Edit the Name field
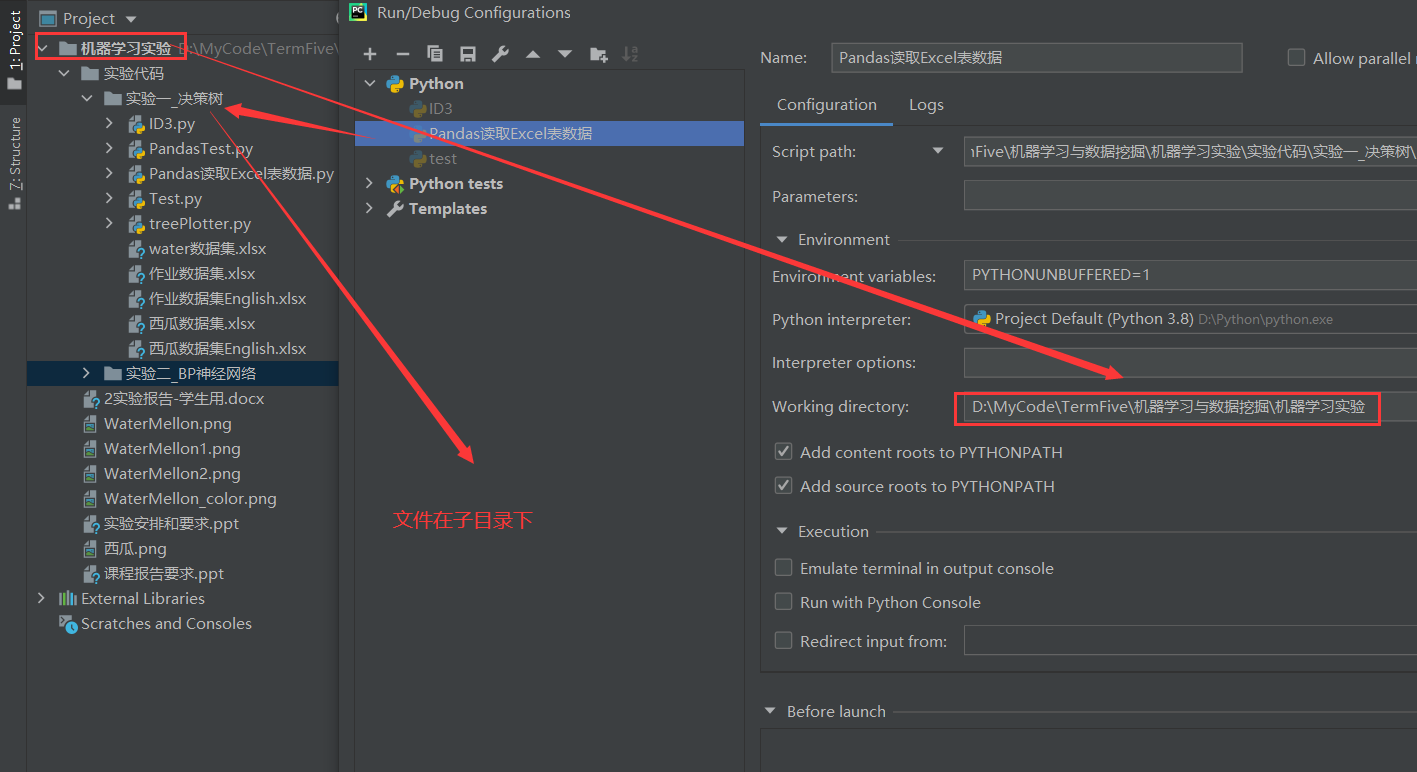1417x772 pixels. pos(1037,58)
